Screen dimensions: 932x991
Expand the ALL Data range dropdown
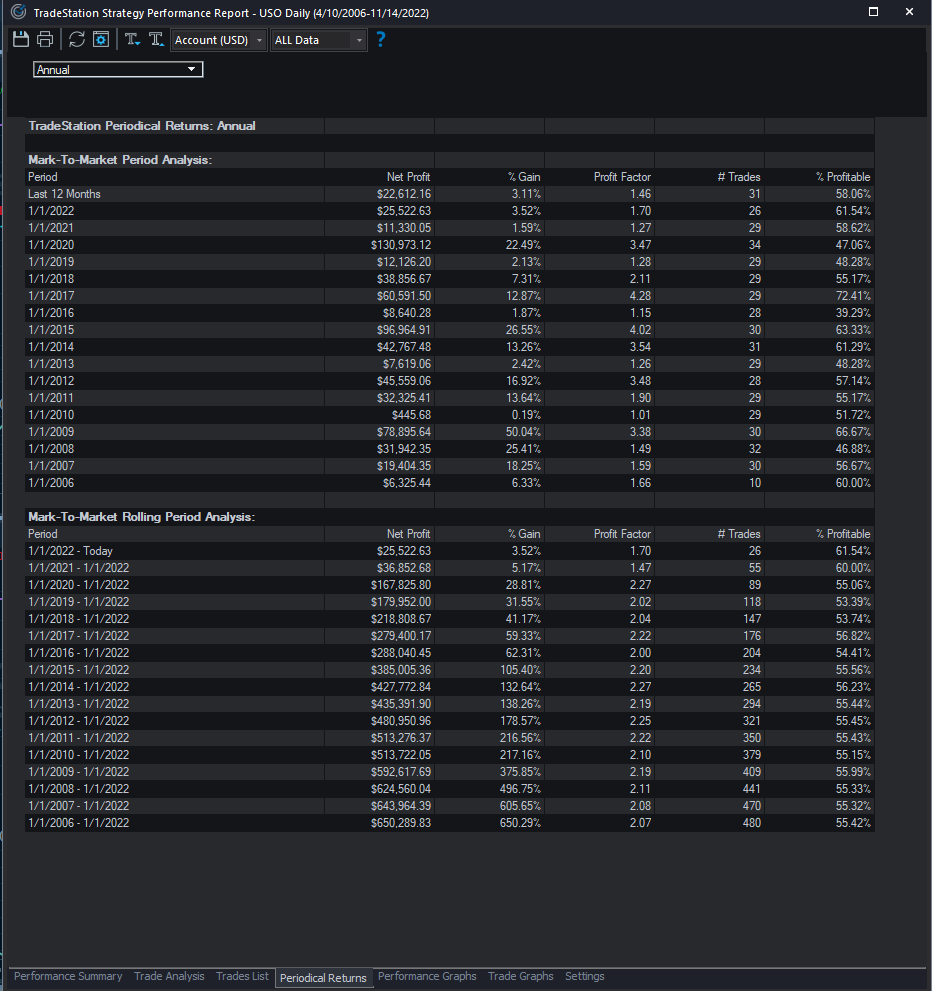(318, 40)
